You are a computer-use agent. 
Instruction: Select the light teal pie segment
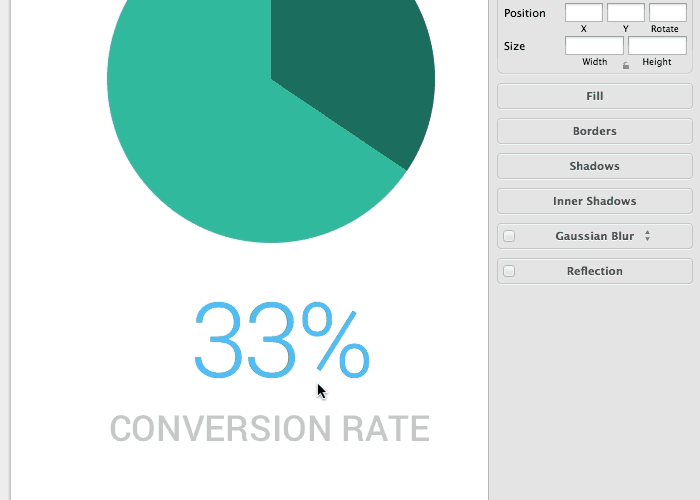coord(201,134)
